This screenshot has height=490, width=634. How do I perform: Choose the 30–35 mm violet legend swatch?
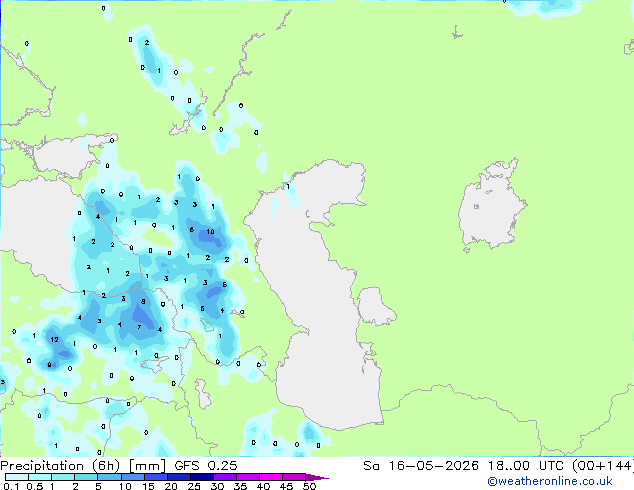224,477
